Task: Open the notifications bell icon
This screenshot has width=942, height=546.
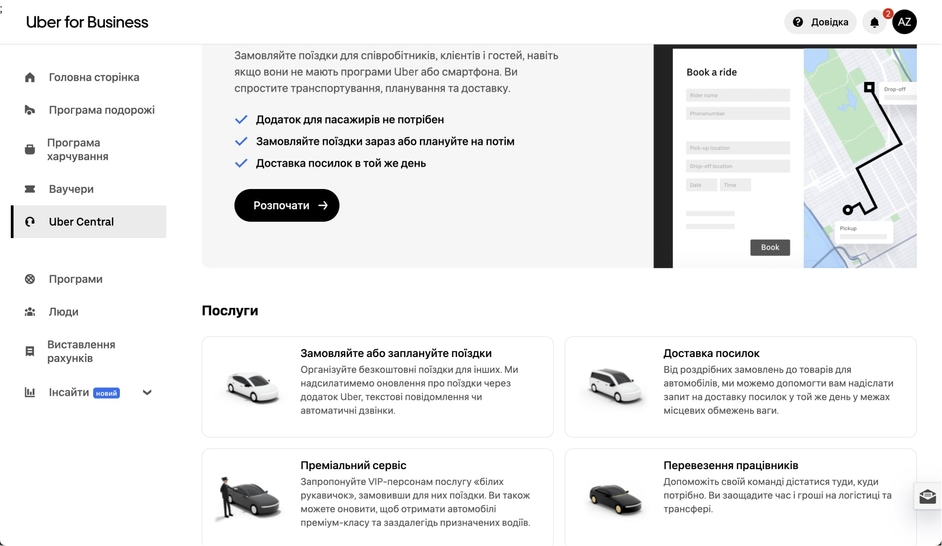Action: 875,22
